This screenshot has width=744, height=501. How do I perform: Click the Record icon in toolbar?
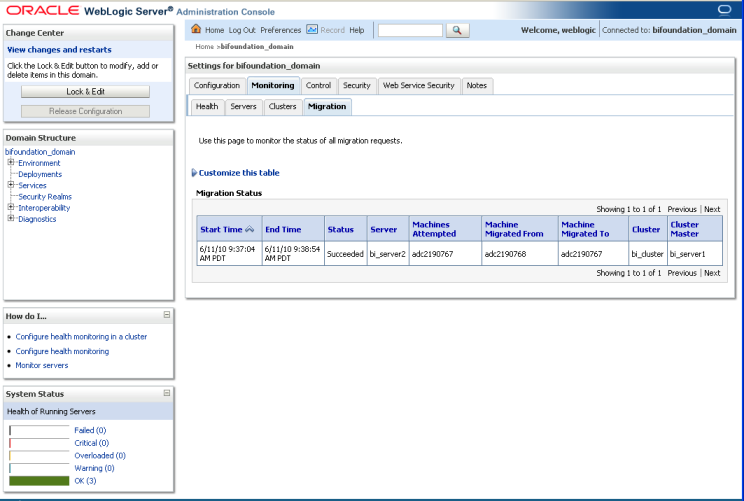tap(312, 29)
